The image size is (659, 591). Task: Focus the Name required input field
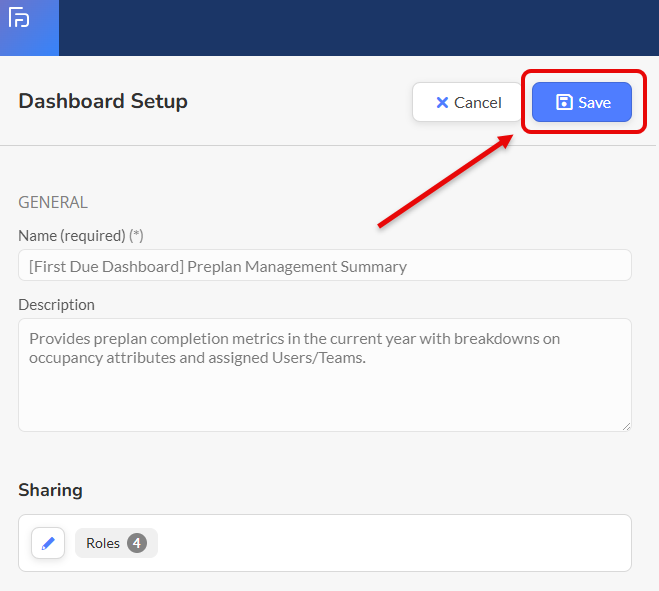pos(324,266)
